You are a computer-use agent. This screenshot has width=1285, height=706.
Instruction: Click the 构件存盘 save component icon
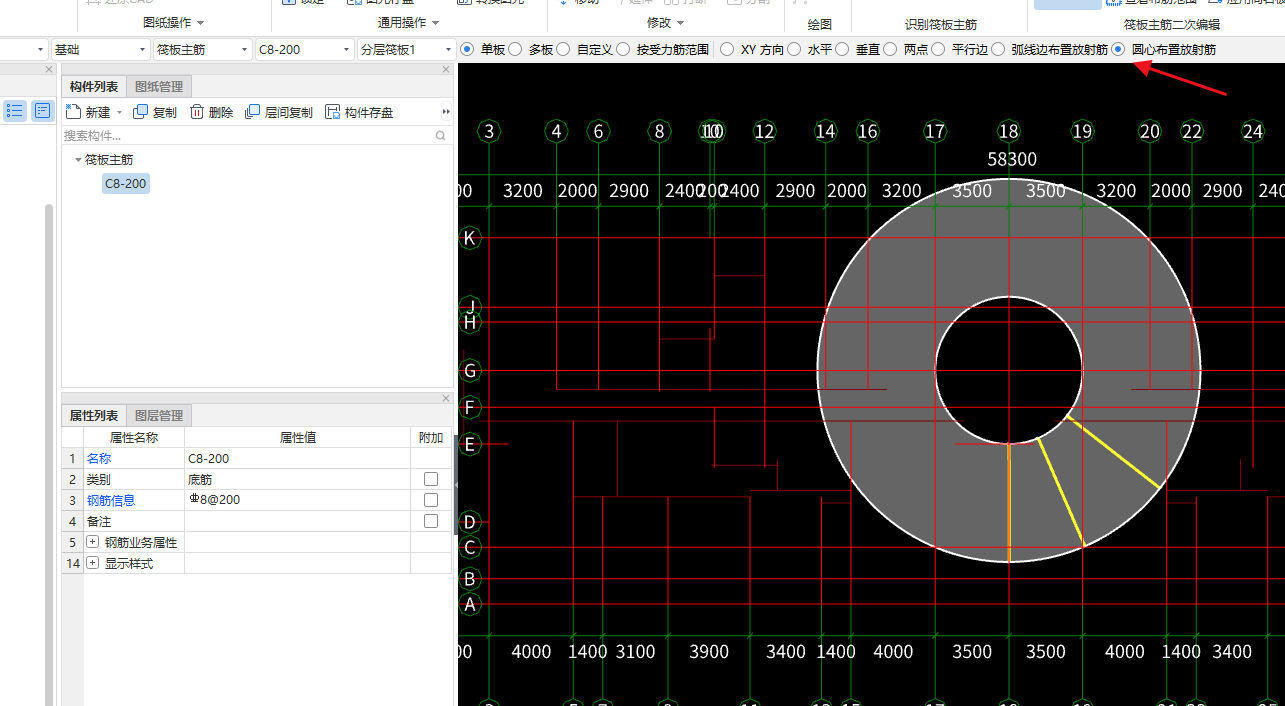333,112
